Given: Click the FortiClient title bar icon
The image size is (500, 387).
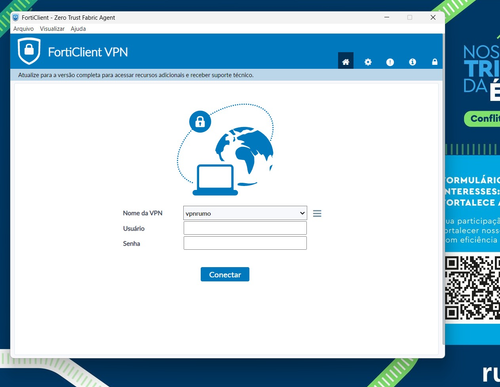Looking at the screenshot, I should click(16, 17).
